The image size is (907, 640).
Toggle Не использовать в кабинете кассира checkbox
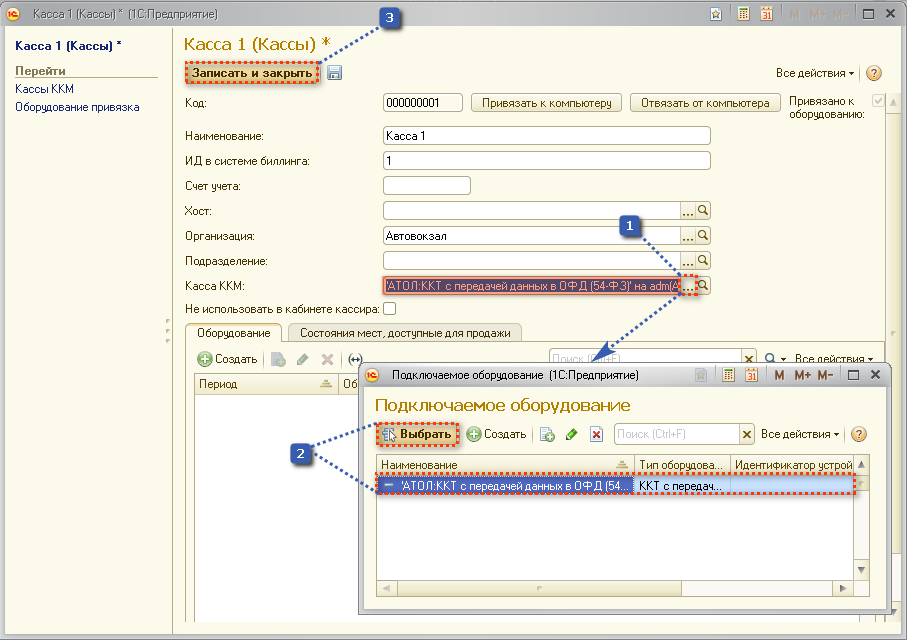point(390,309)
